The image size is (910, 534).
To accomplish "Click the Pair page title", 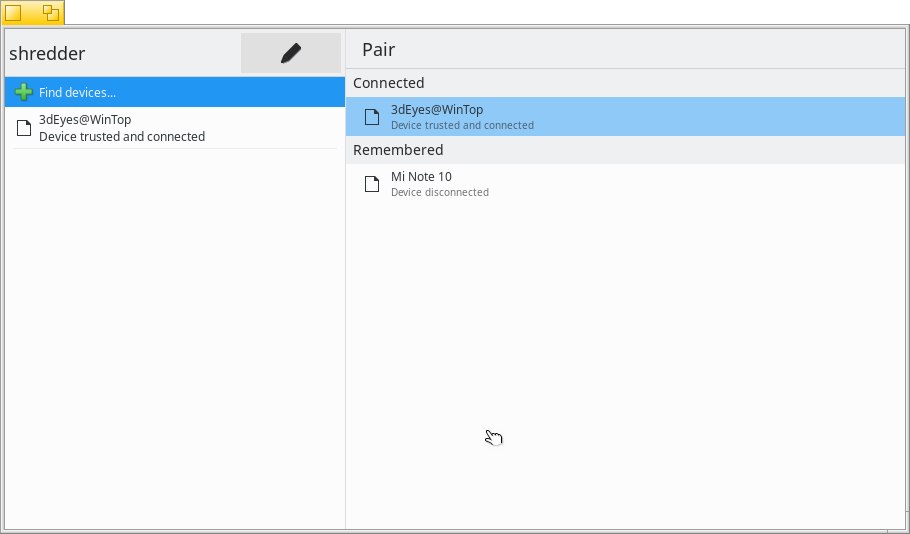I will click(378, 49).
